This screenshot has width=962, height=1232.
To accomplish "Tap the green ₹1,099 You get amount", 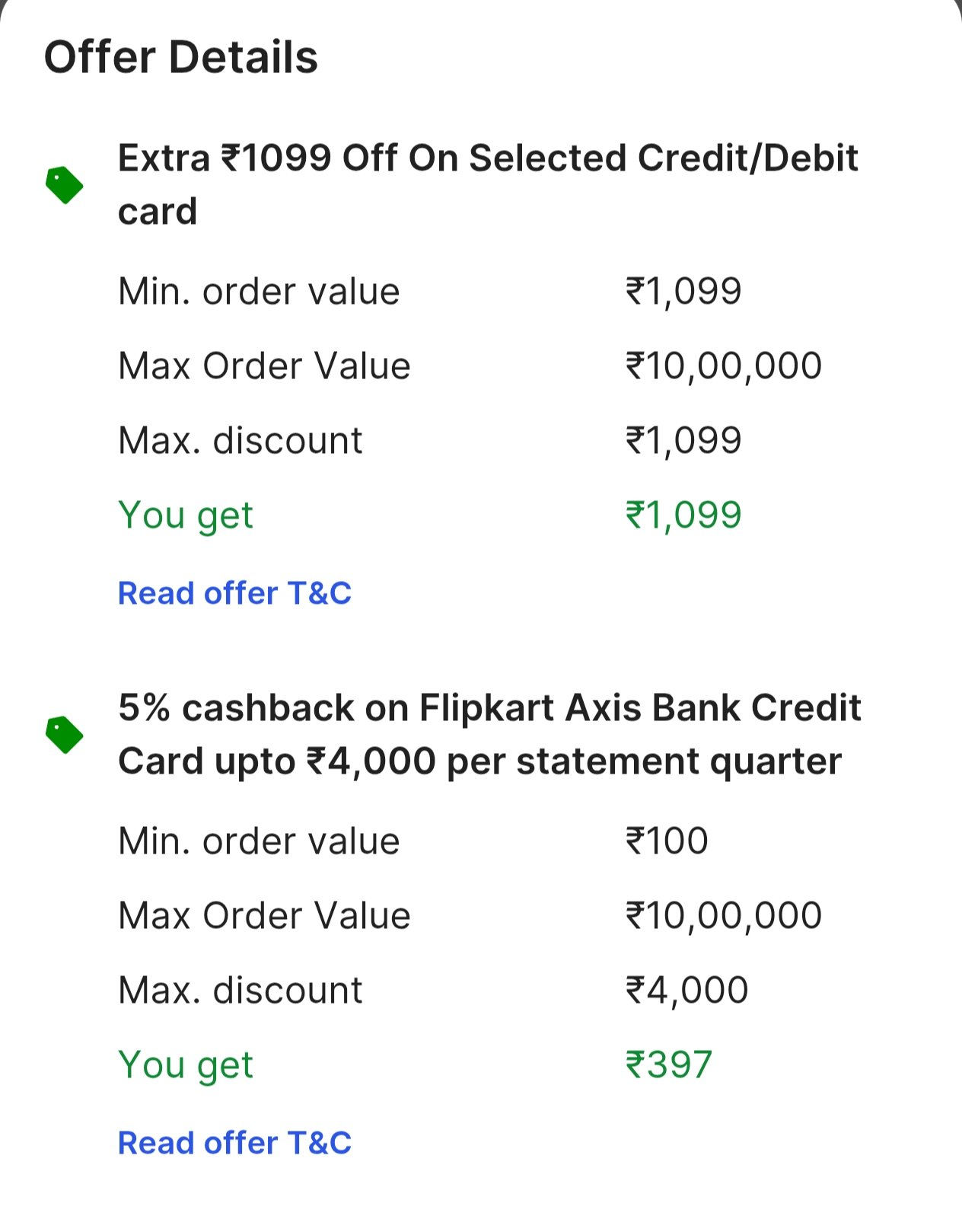I will pyautogui.click(x=683, y=515).
